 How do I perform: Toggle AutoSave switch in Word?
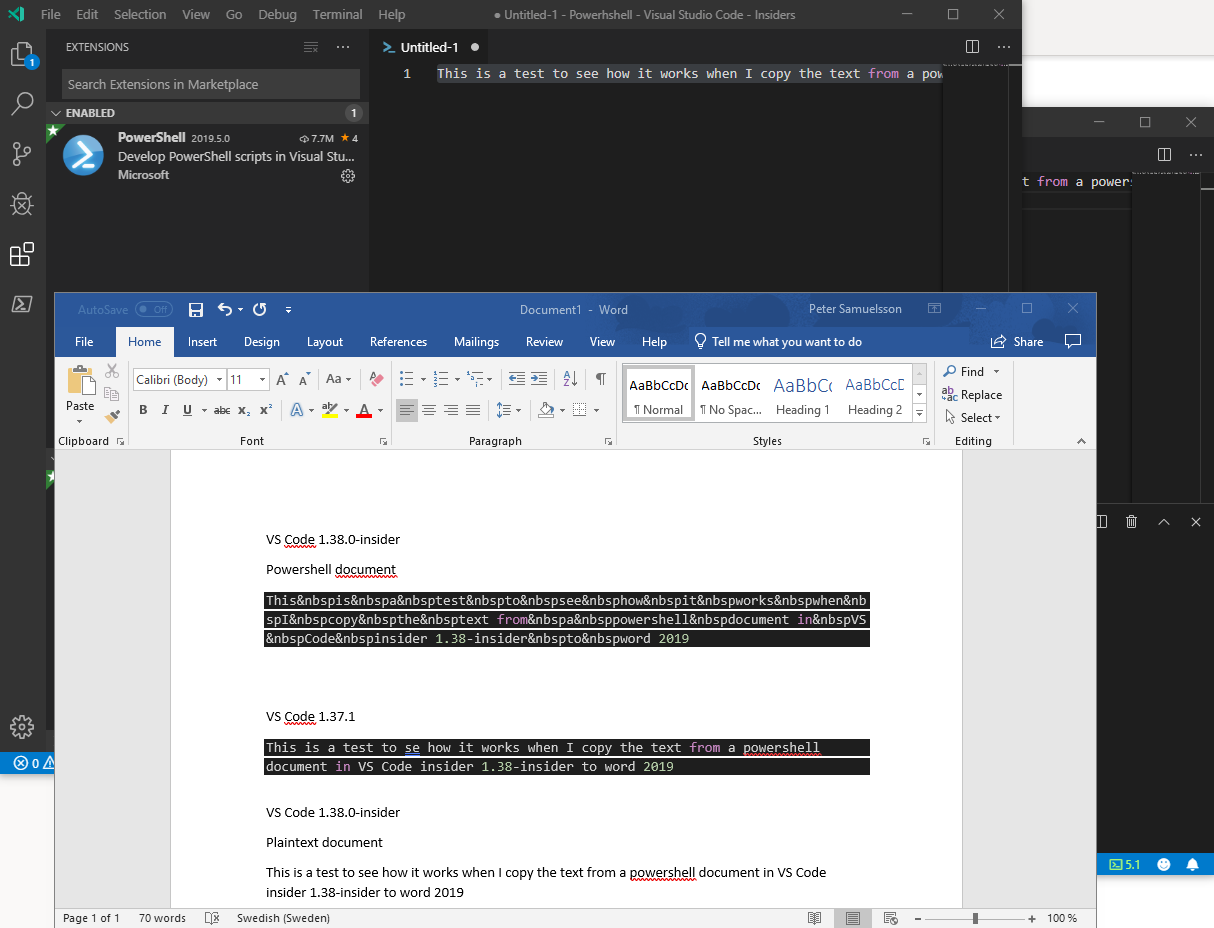click(x=153, y=310)
